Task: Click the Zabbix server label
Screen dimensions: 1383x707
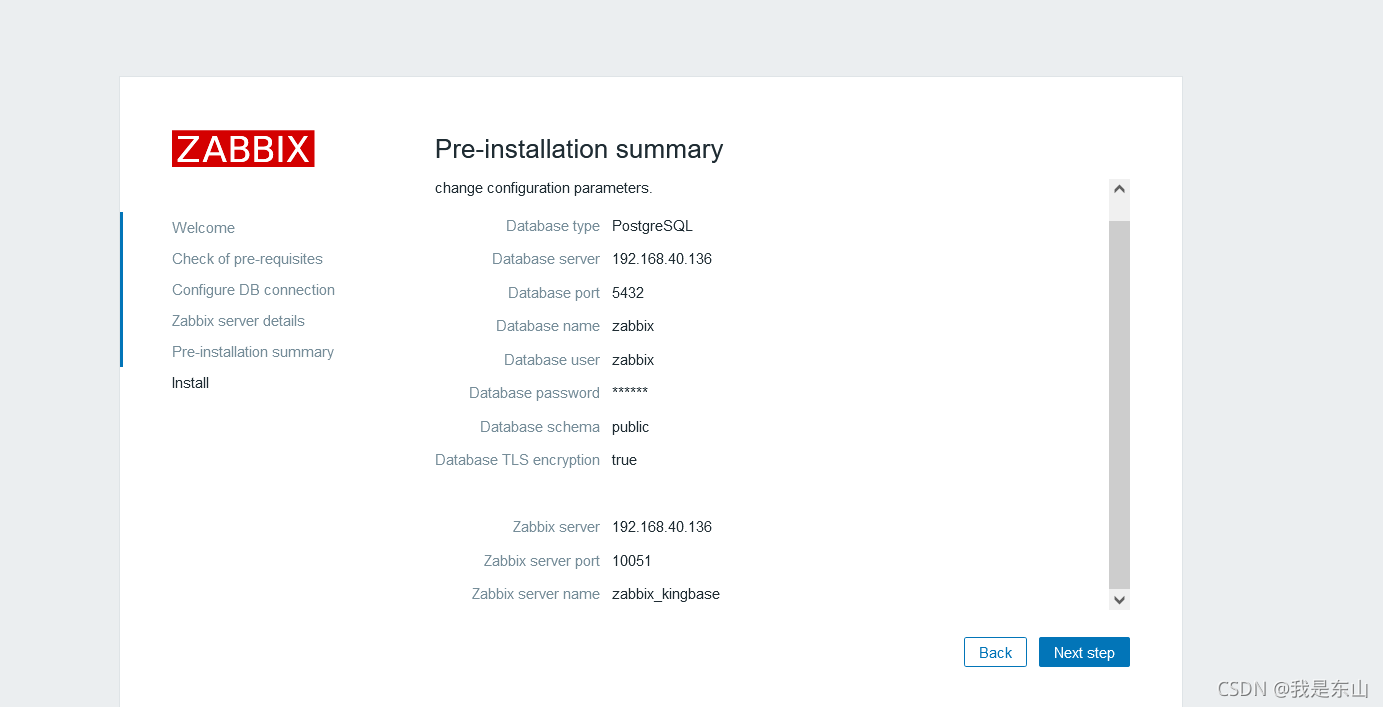Action: (556, 527)
